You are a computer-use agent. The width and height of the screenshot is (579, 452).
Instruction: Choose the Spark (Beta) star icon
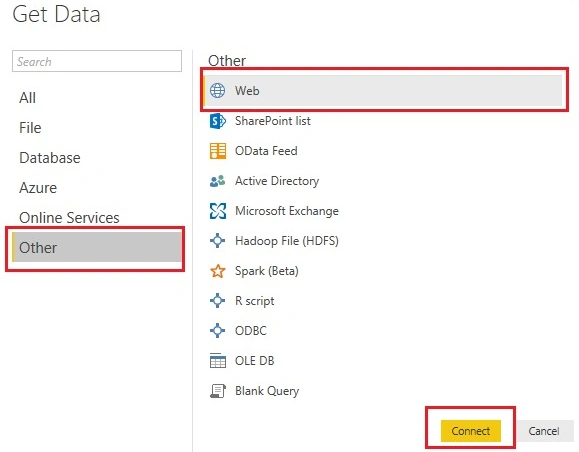click(217, 271)
